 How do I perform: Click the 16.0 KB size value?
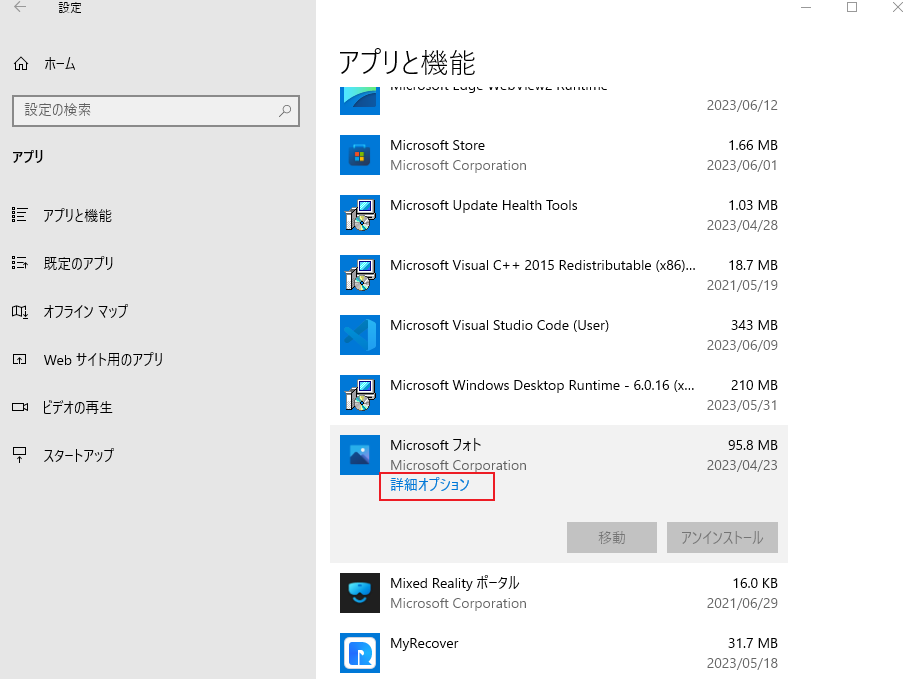tap(755, 583)
